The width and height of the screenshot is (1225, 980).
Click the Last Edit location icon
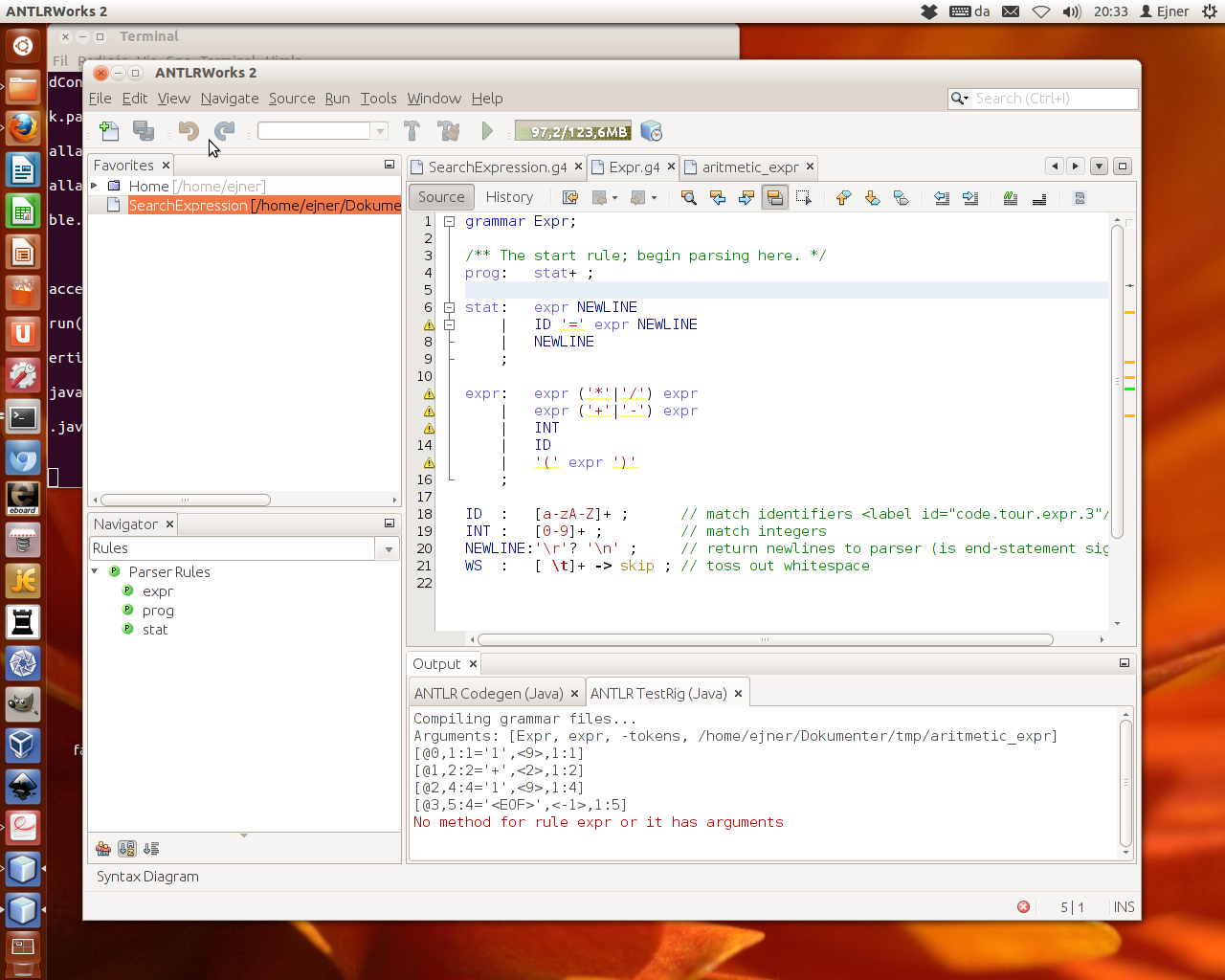pyautogui.click(x=570, y=198)
